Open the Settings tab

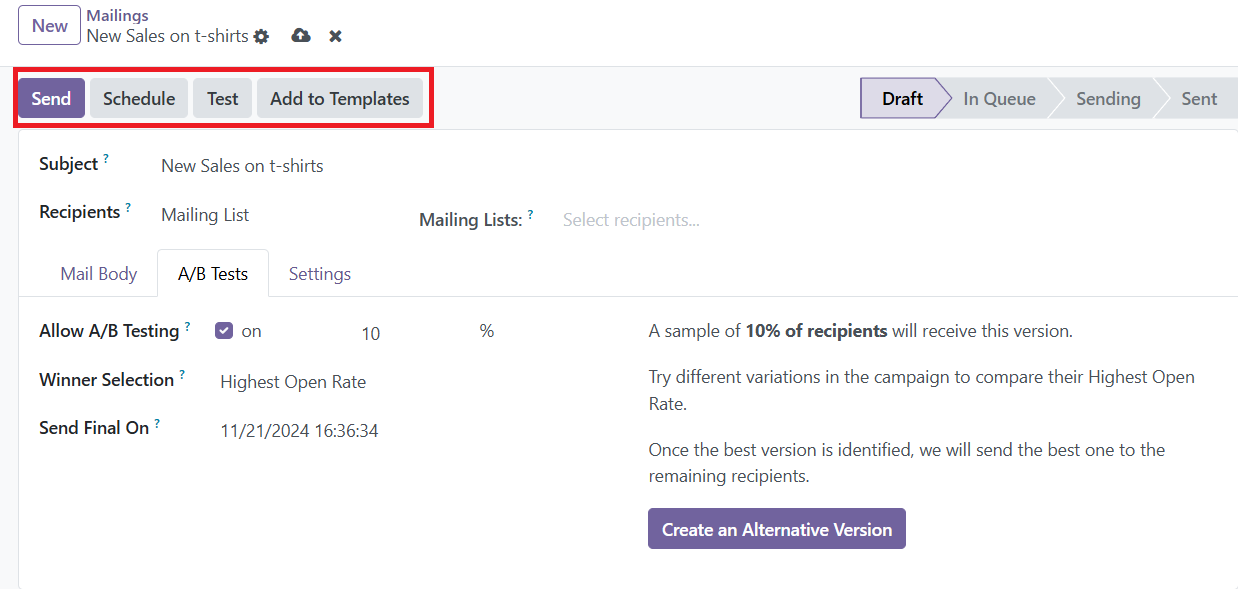pyautogui.click(x=320, y=274)
